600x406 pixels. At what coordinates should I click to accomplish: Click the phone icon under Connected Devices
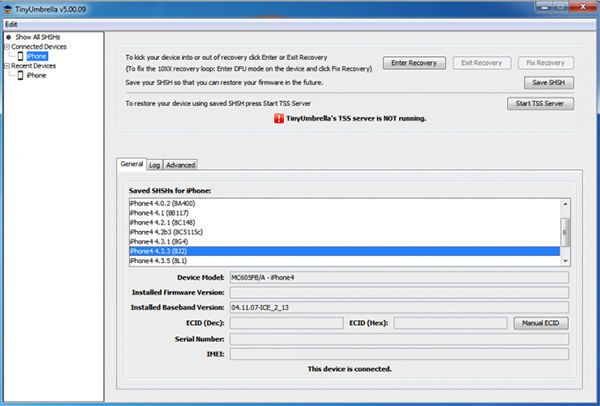coord(21,56)
